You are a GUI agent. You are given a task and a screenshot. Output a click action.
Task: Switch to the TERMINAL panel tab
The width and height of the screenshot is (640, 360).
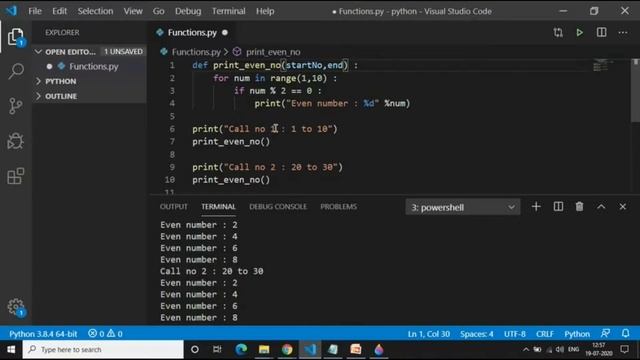coord(218,207)
